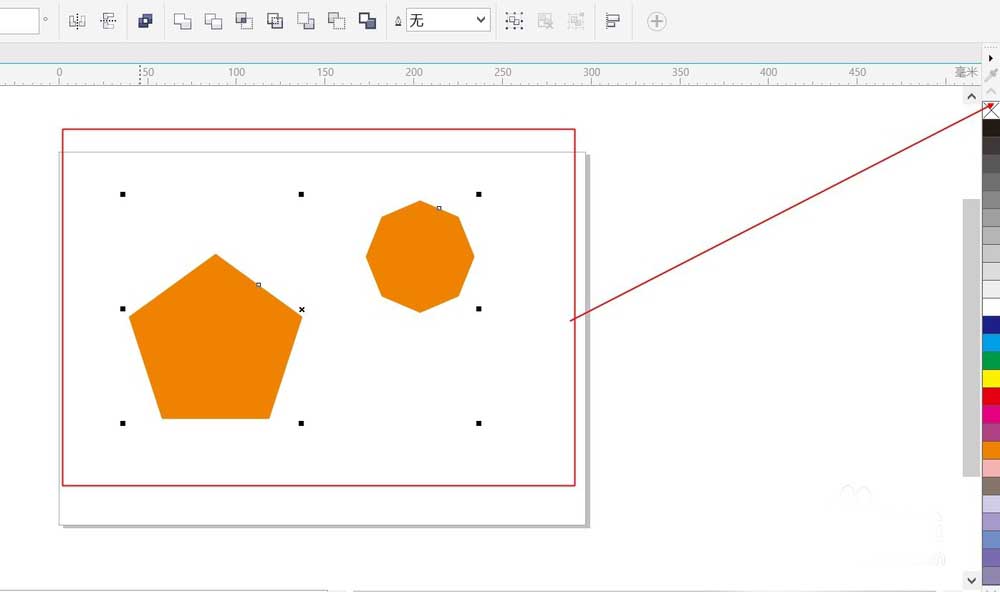Click the No Color swatch in palette

(991, 110)
